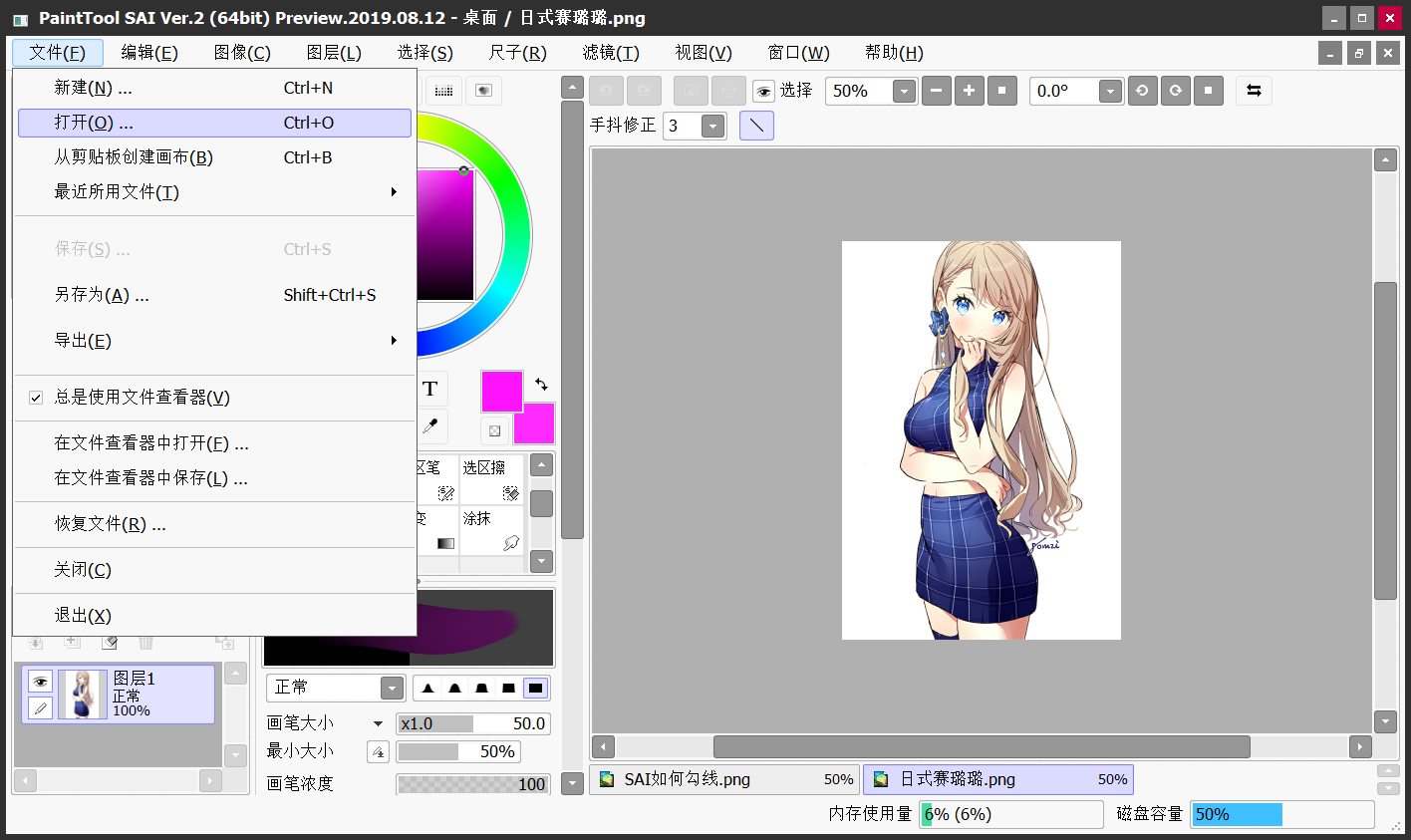Click the PaintTool SAI title bar icon
The image size is (1411, 840).
click(21, 19)
